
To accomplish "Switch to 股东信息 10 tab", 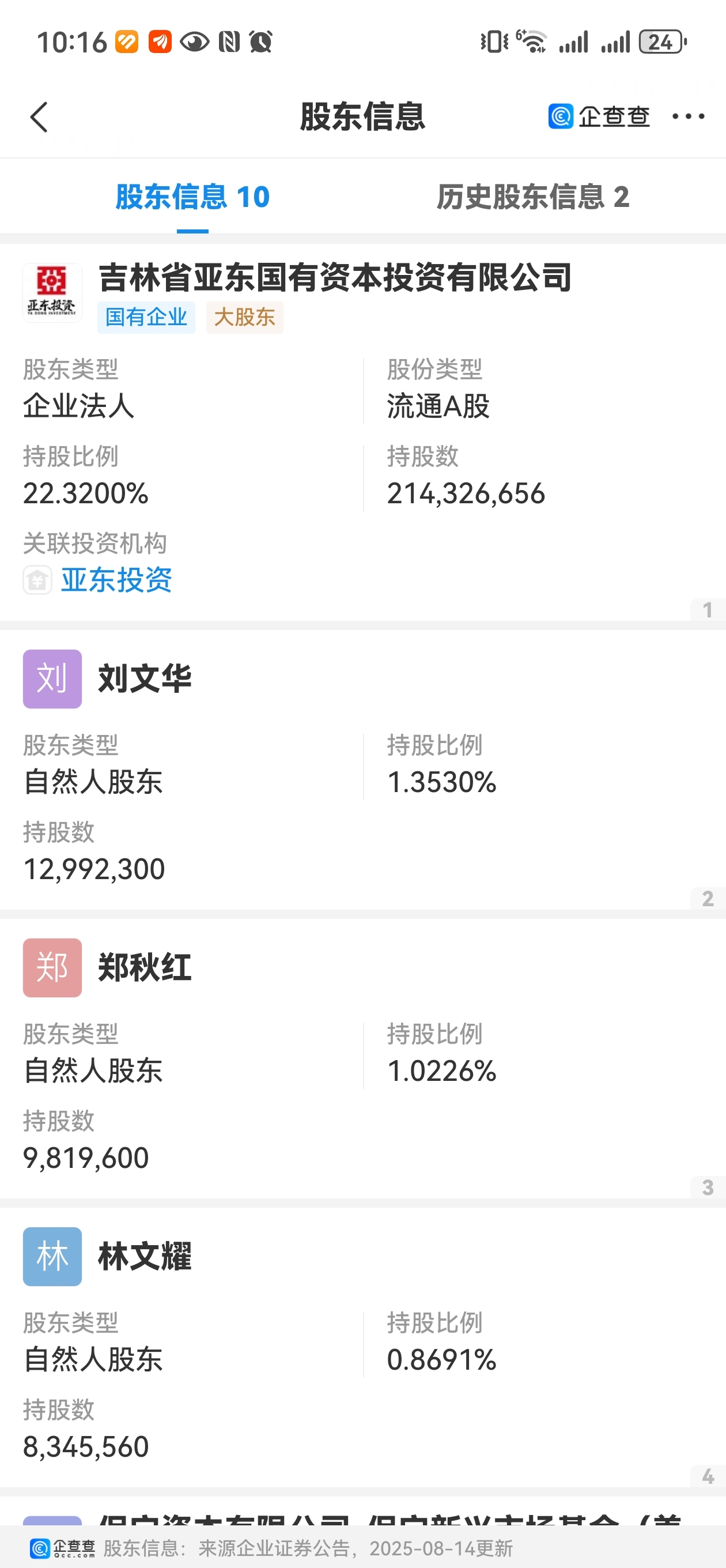I will (192, 197).
